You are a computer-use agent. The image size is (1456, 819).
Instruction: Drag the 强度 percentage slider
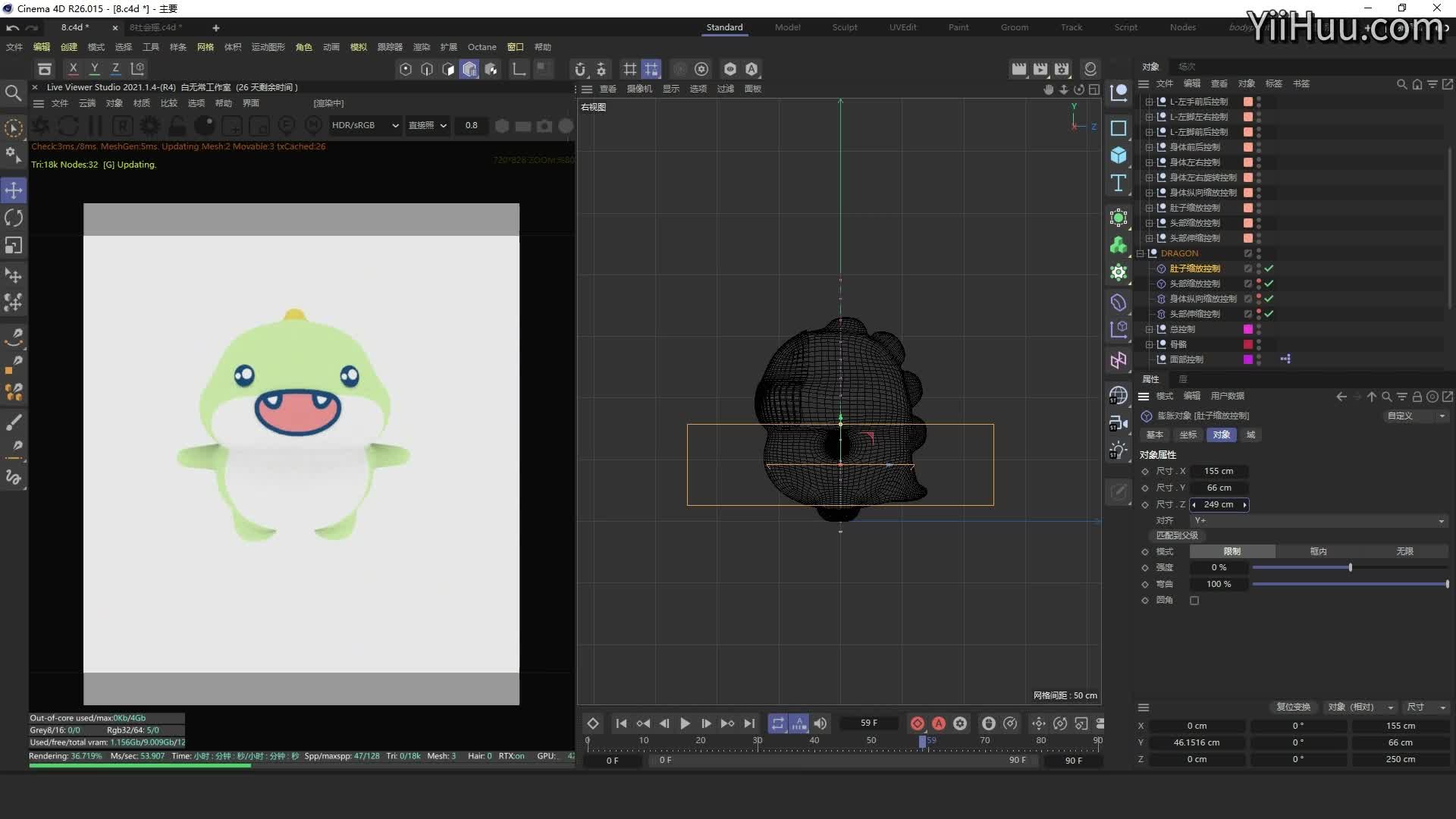(1350, 567)
